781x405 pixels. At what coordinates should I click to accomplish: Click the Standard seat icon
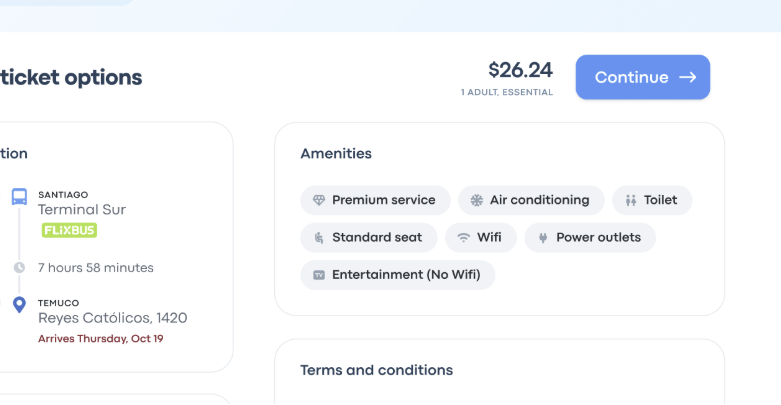[319, 238]
